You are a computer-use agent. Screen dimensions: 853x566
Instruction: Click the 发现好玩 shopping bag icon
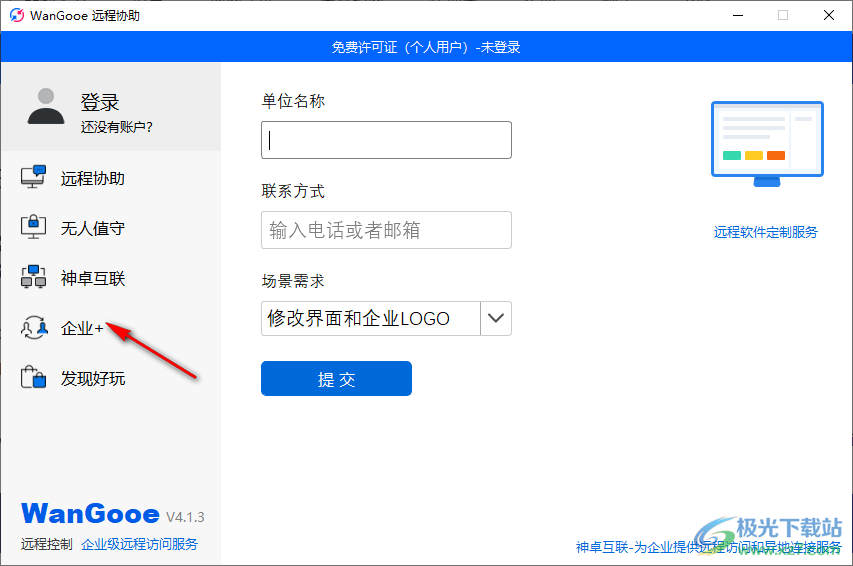33,377
